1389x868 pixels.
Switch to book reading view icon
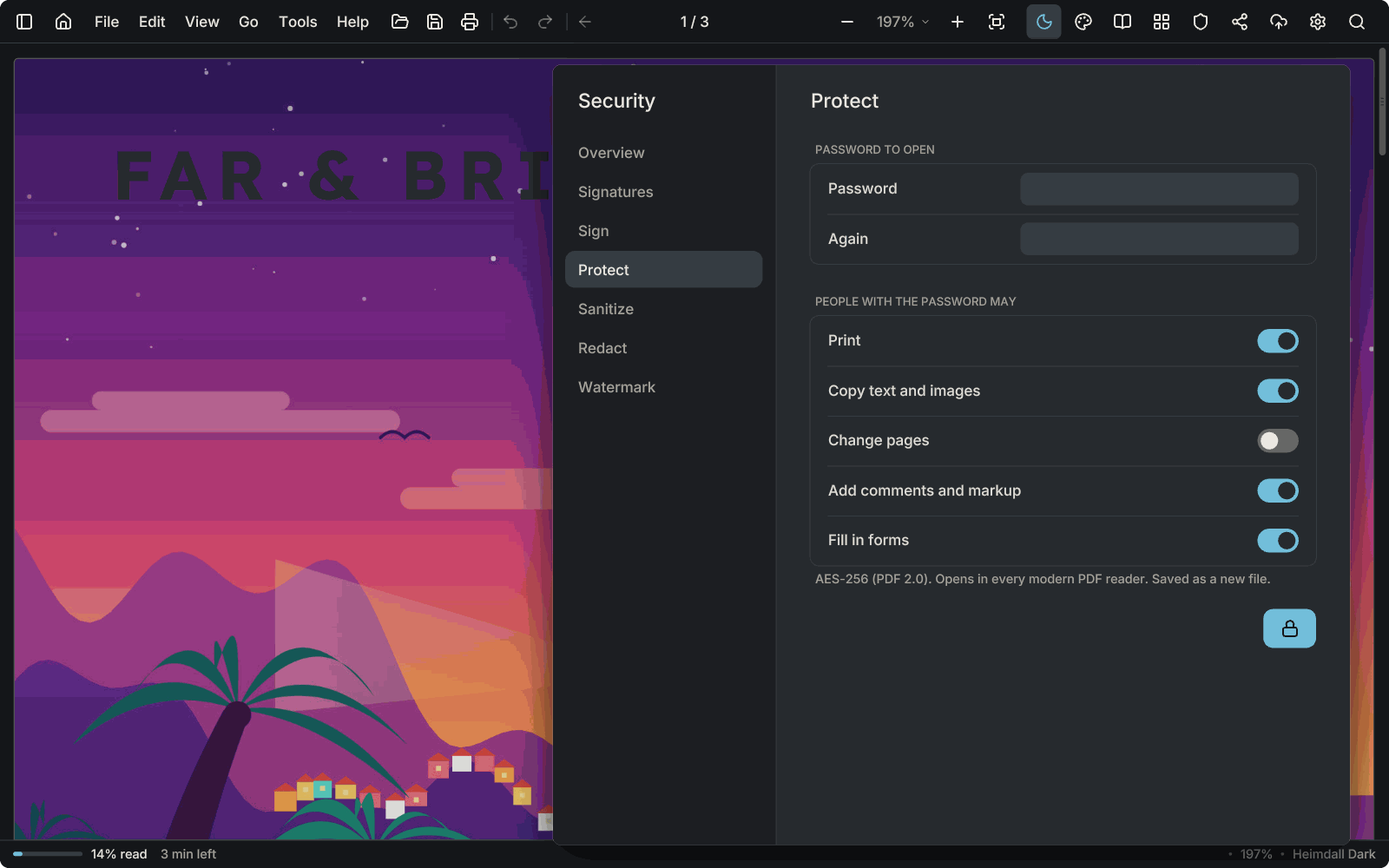(x=1122, y=22)
